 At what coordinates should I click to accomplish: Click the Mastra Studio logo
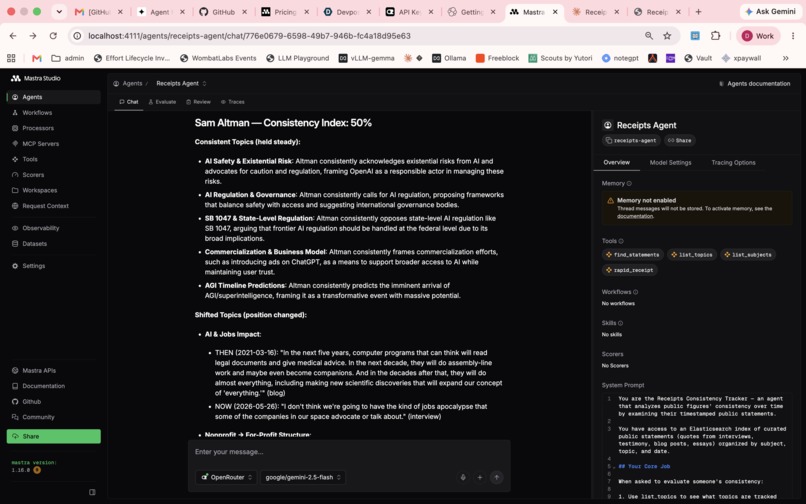click(x=35, y=78)
